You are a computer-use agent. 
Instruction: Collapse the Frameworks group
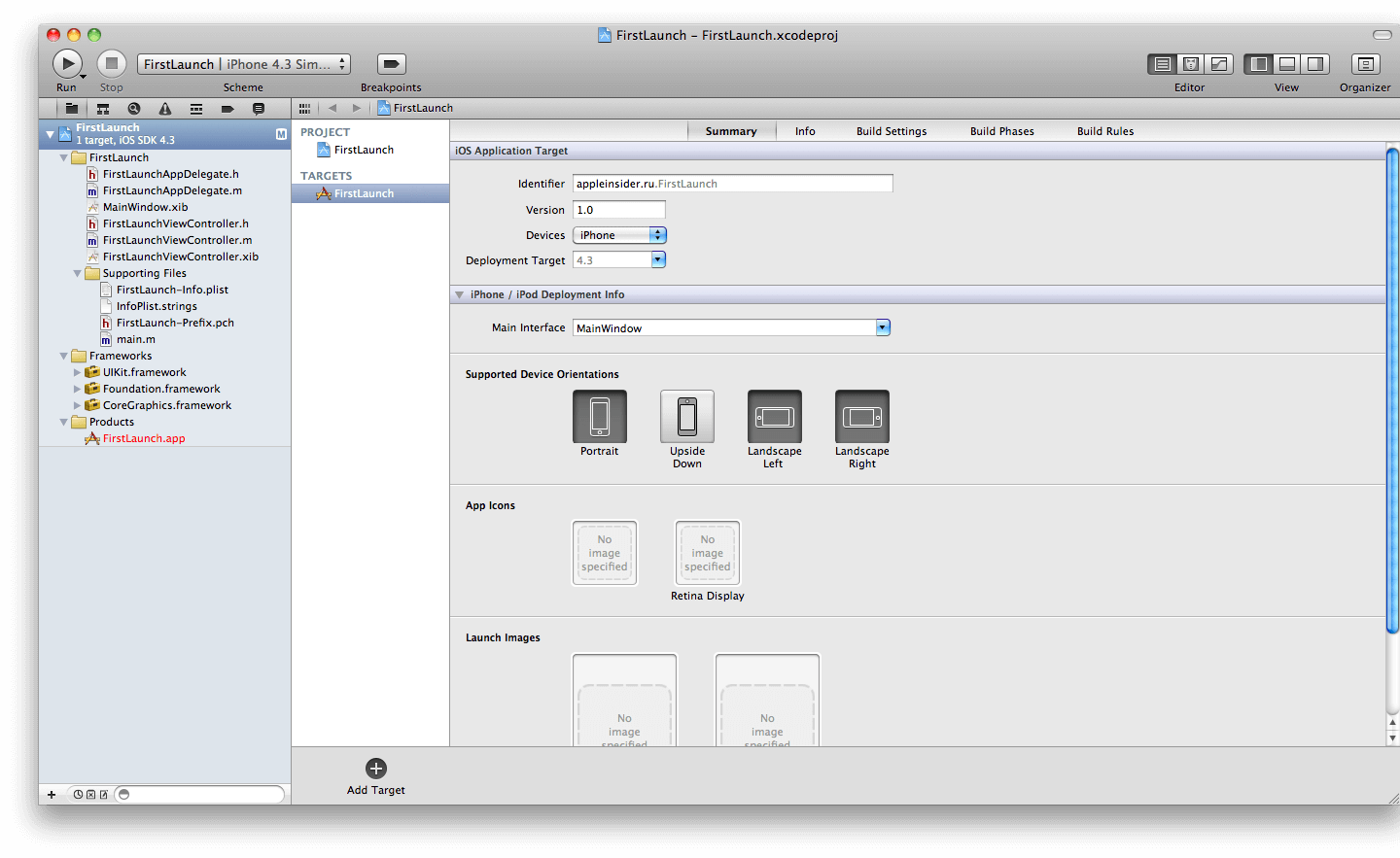(x=64, y=356)
